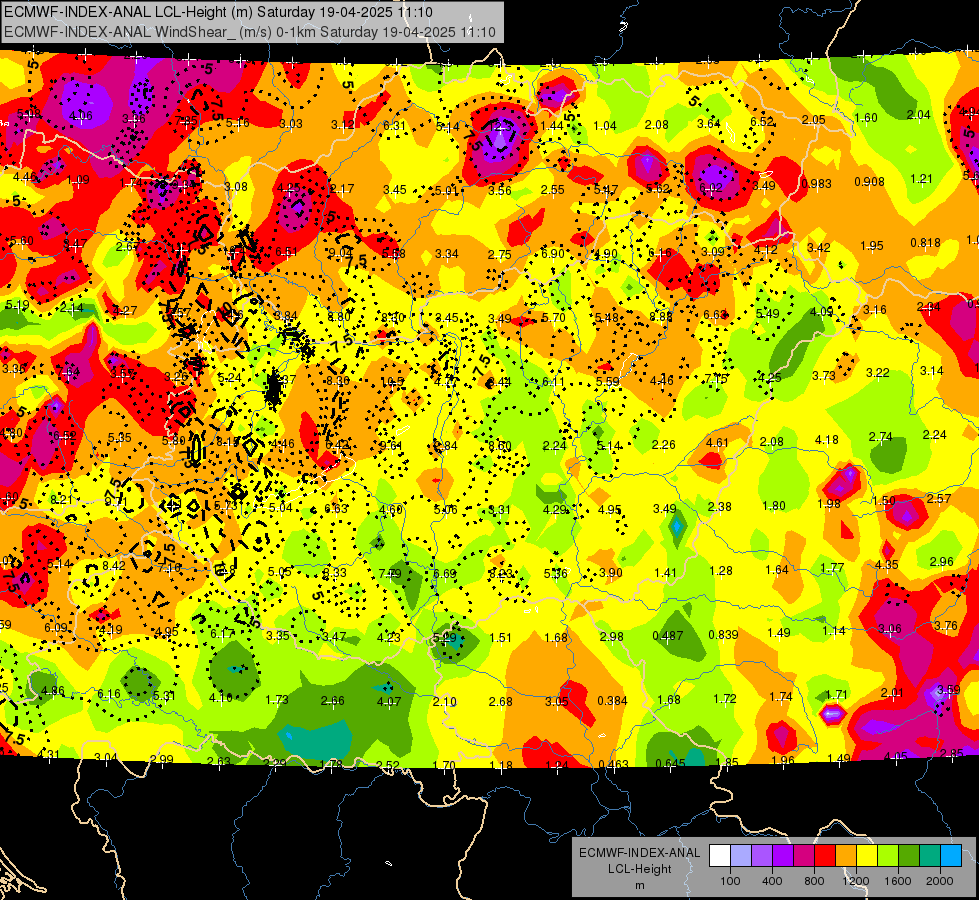Screen dimensions: 979x900
Task: Click the map value 6.31
Action: pos(394,126)
